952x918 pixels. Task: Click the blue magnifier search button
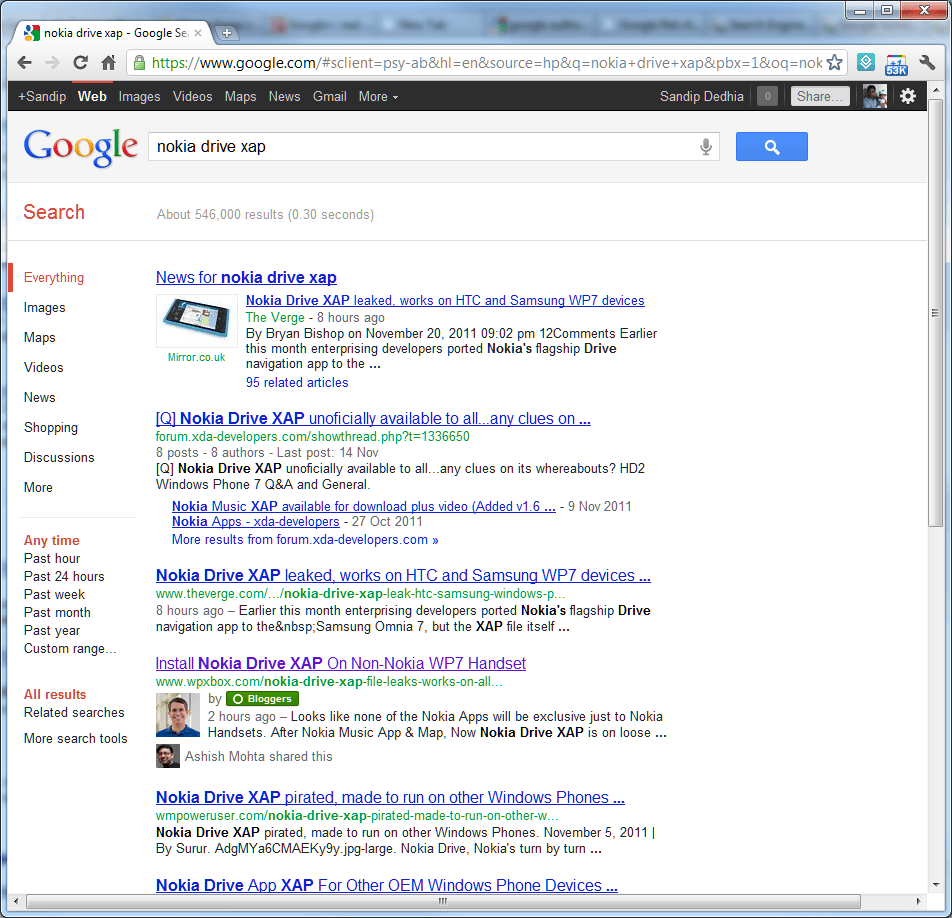coord(772,146)
